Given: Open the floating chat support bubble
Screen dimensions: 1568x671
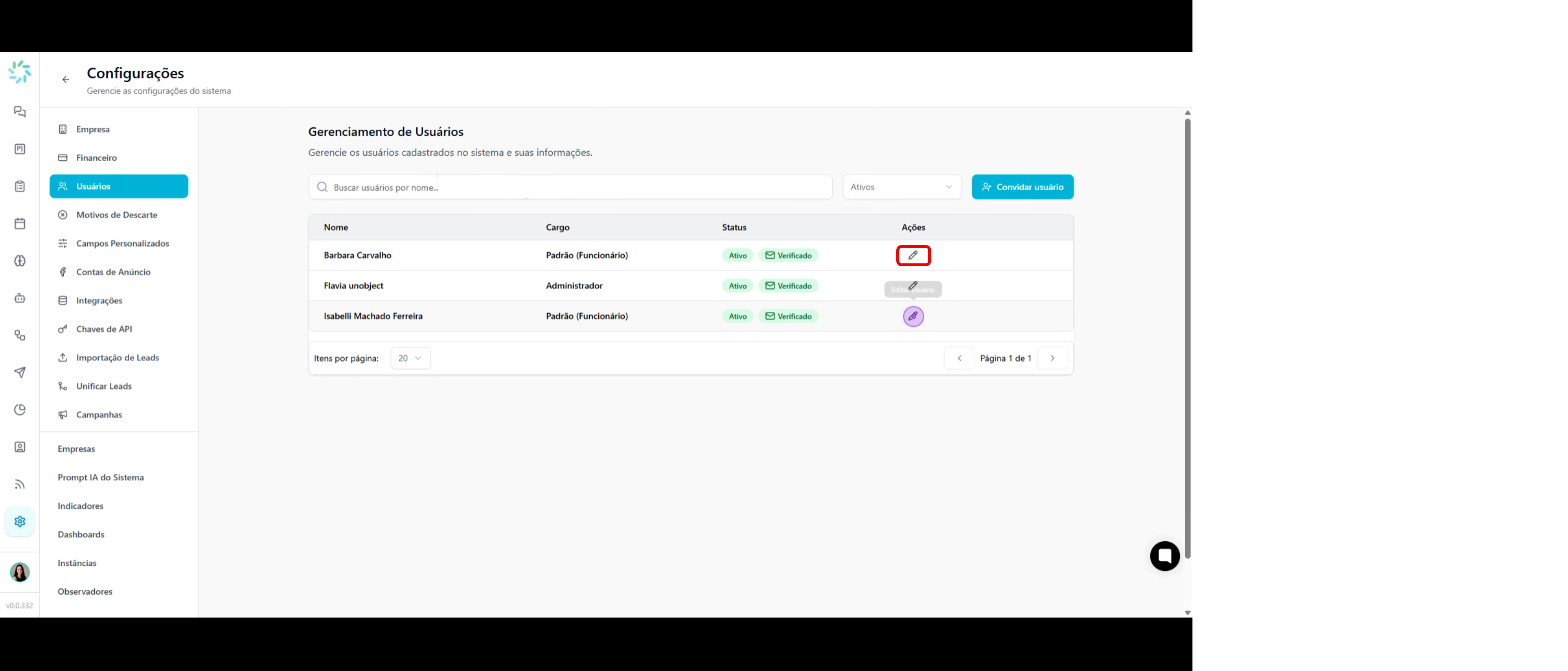Looking at the screenshot, I should (x=1164, y=555).
